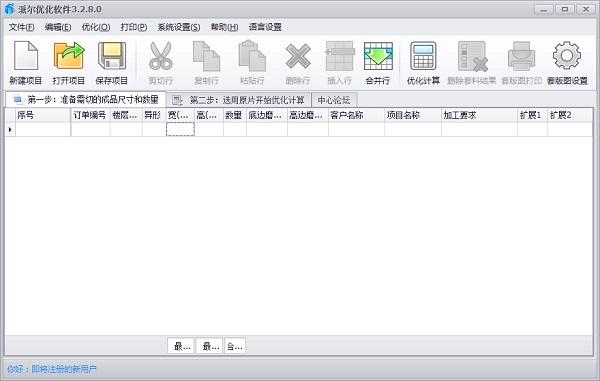Image resolution: width=600 pixels, height=381 pixels.
Task: Click the first row 加工要求 cell
Action: pyautogui.click(x=479, y=129)
